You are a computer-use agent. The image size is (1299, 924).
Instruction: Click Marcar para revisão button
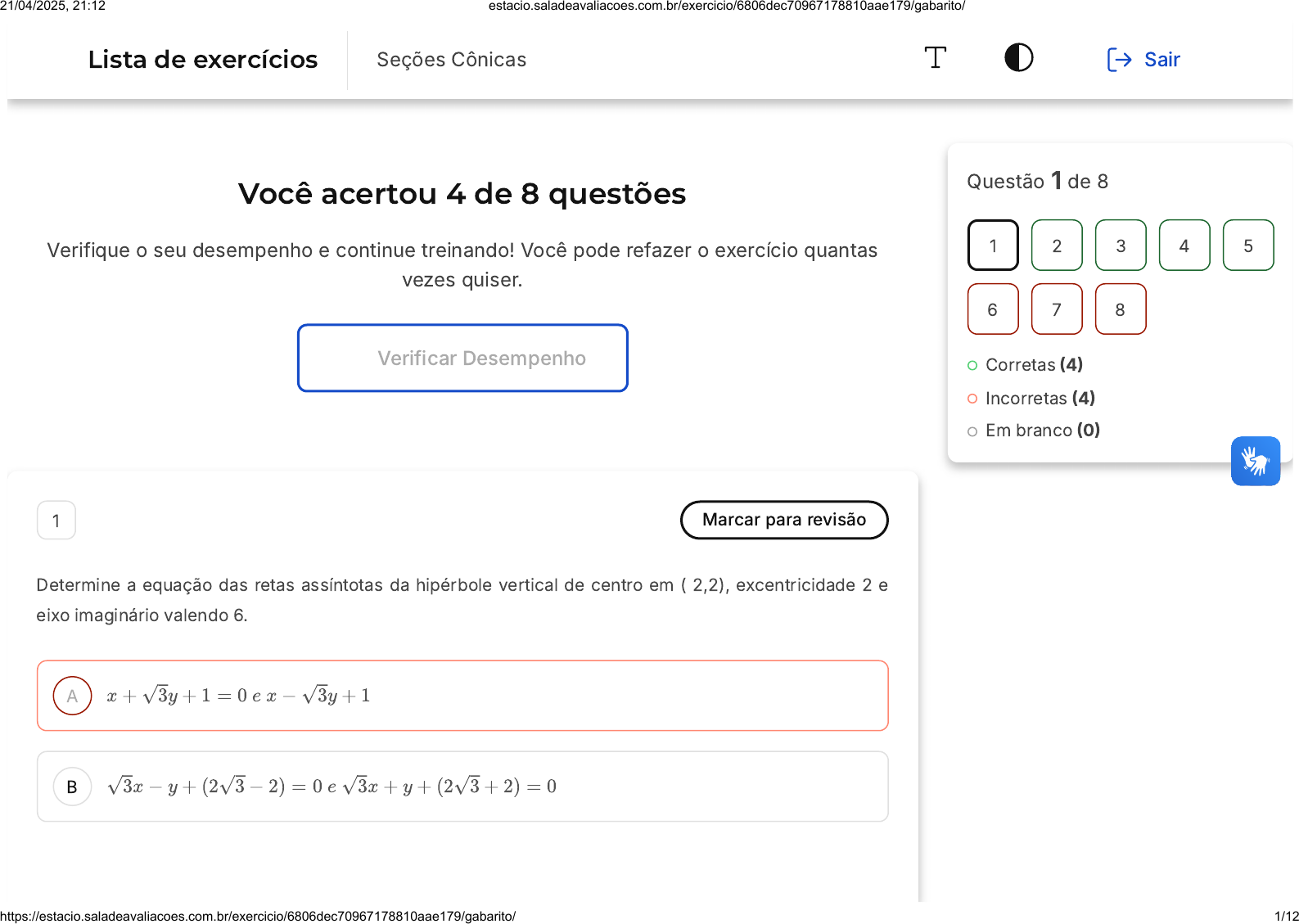[x=783, y=520]
